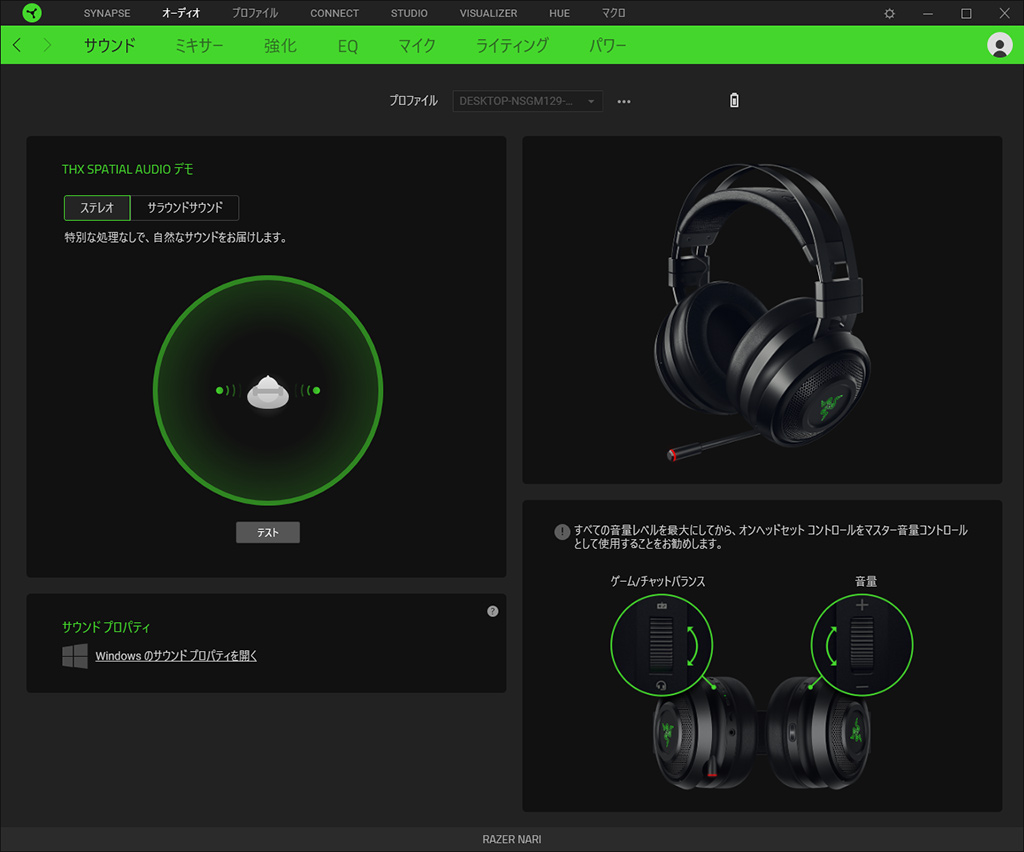Open SYNAPSE top menu
The width and height of the screenshot is (1024, 852).
click(107, 13)
